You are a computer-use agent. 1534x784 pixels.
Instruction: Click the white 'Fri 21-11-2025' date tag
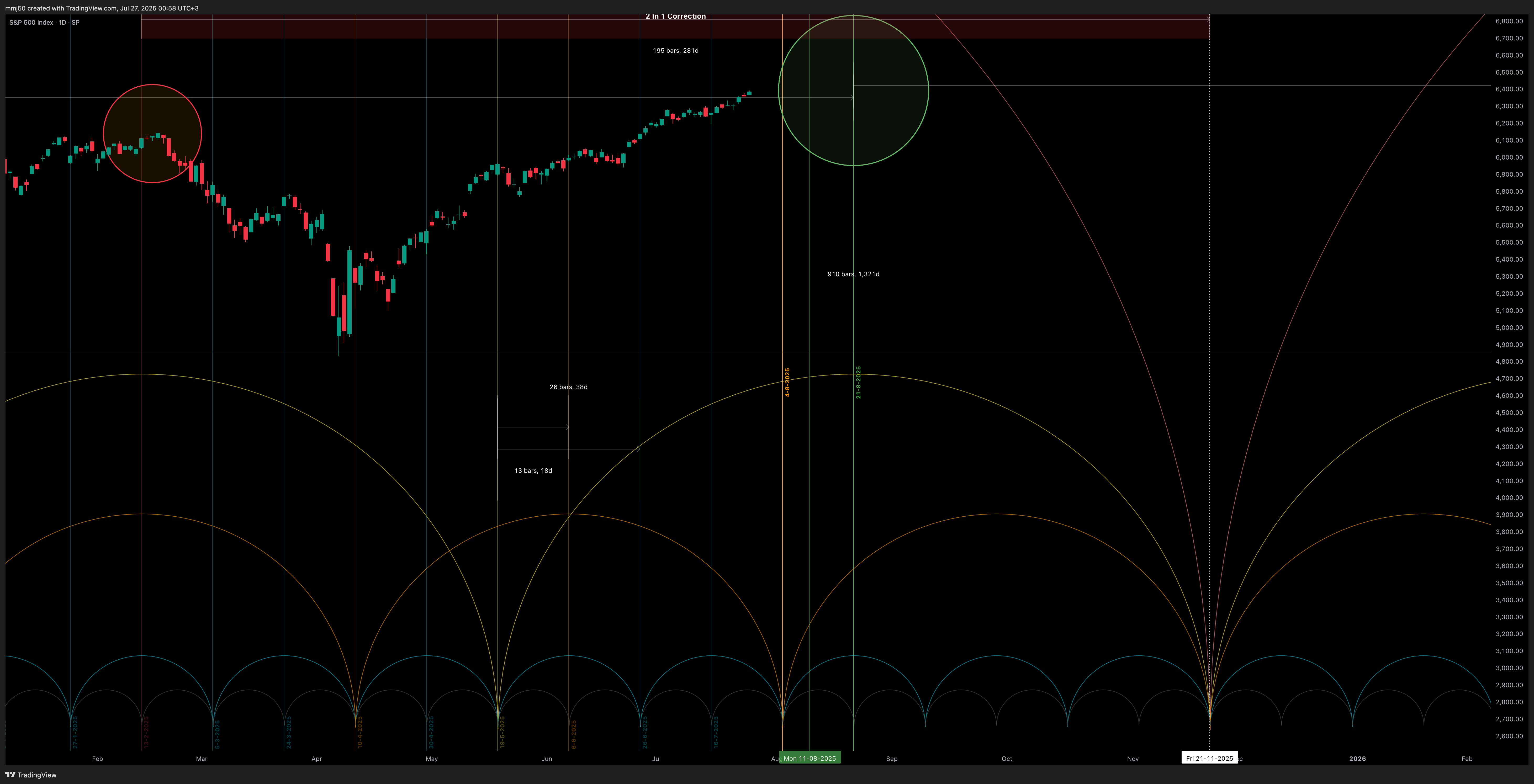click(x=1209, y=758)
